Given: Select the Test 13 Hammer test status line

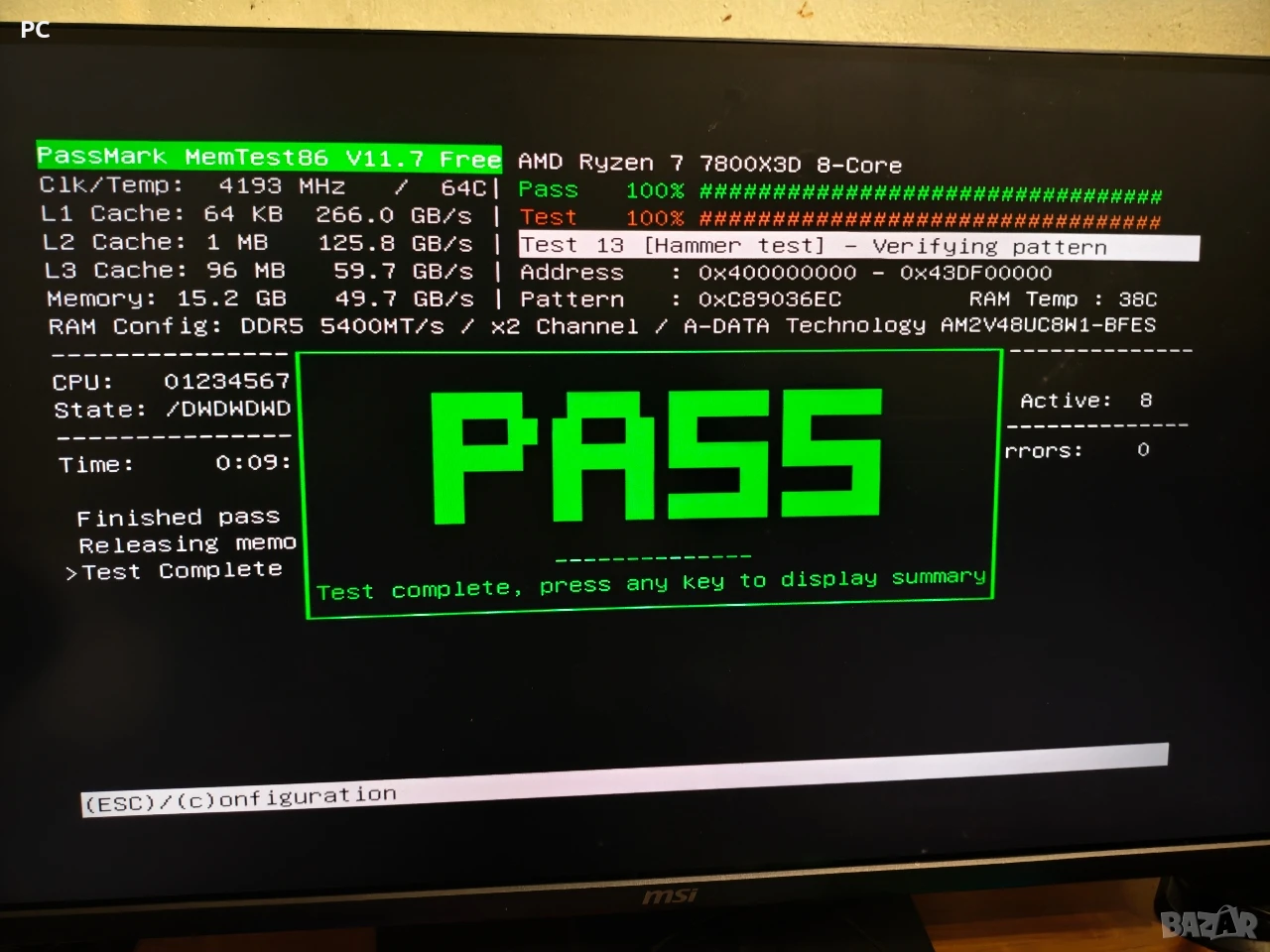Looking at the screenshot, I should 858,246.
